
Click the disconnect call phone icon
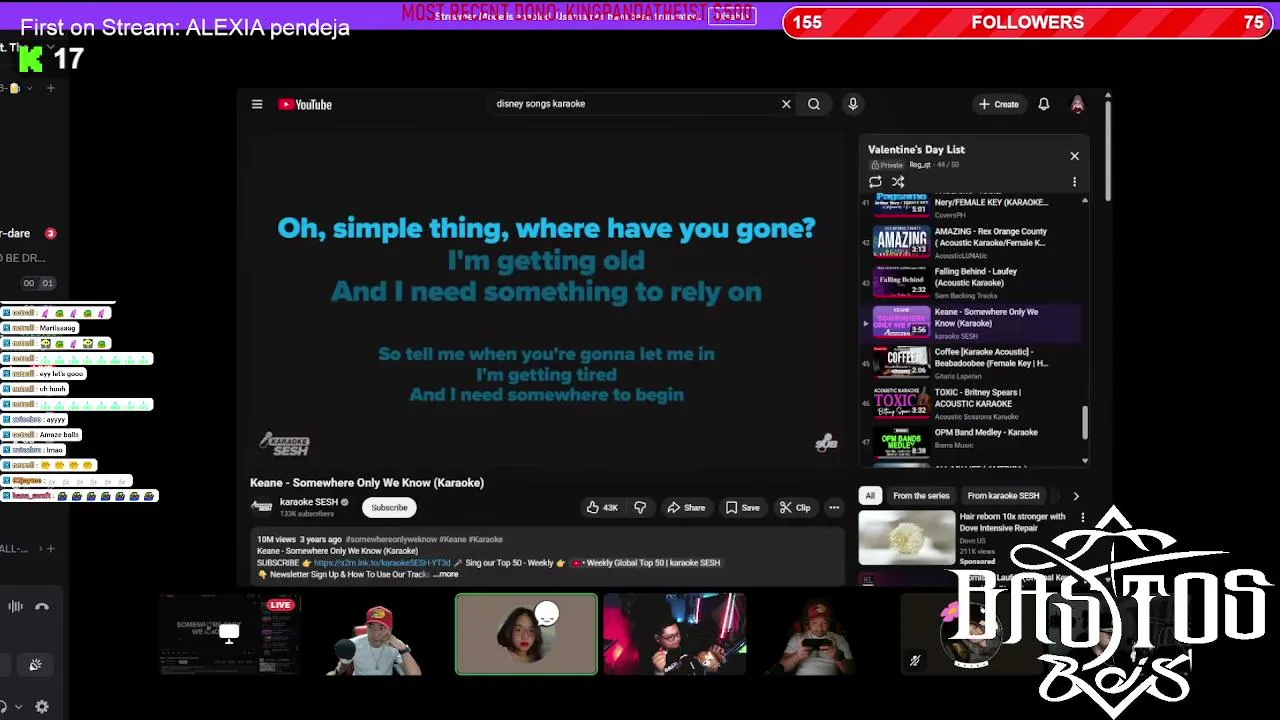pos(42,606)
